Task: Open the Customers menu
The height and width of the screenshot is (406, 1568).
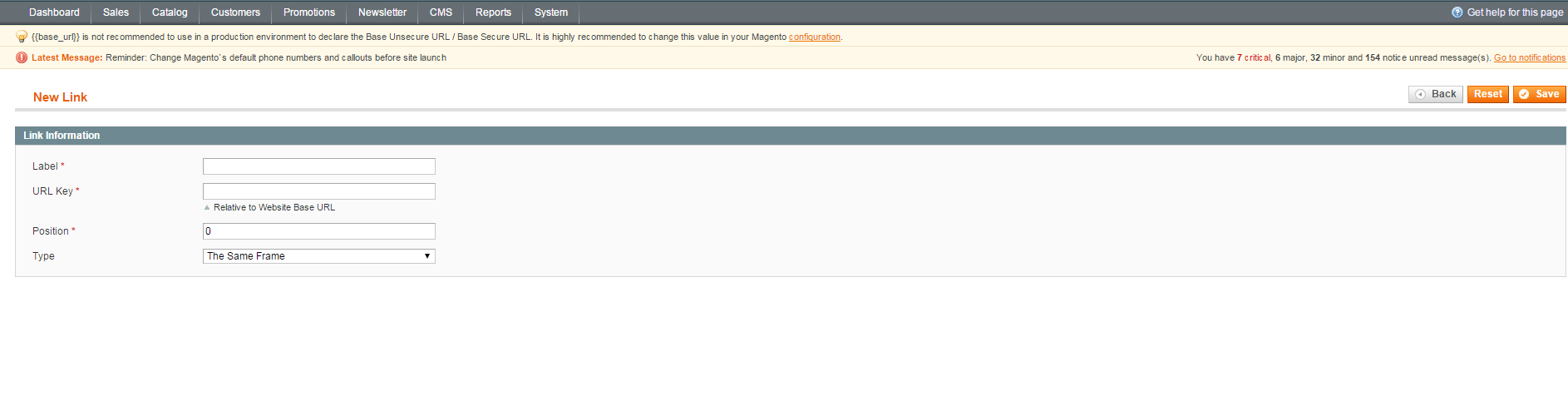Action: click(x=235, y=12)
